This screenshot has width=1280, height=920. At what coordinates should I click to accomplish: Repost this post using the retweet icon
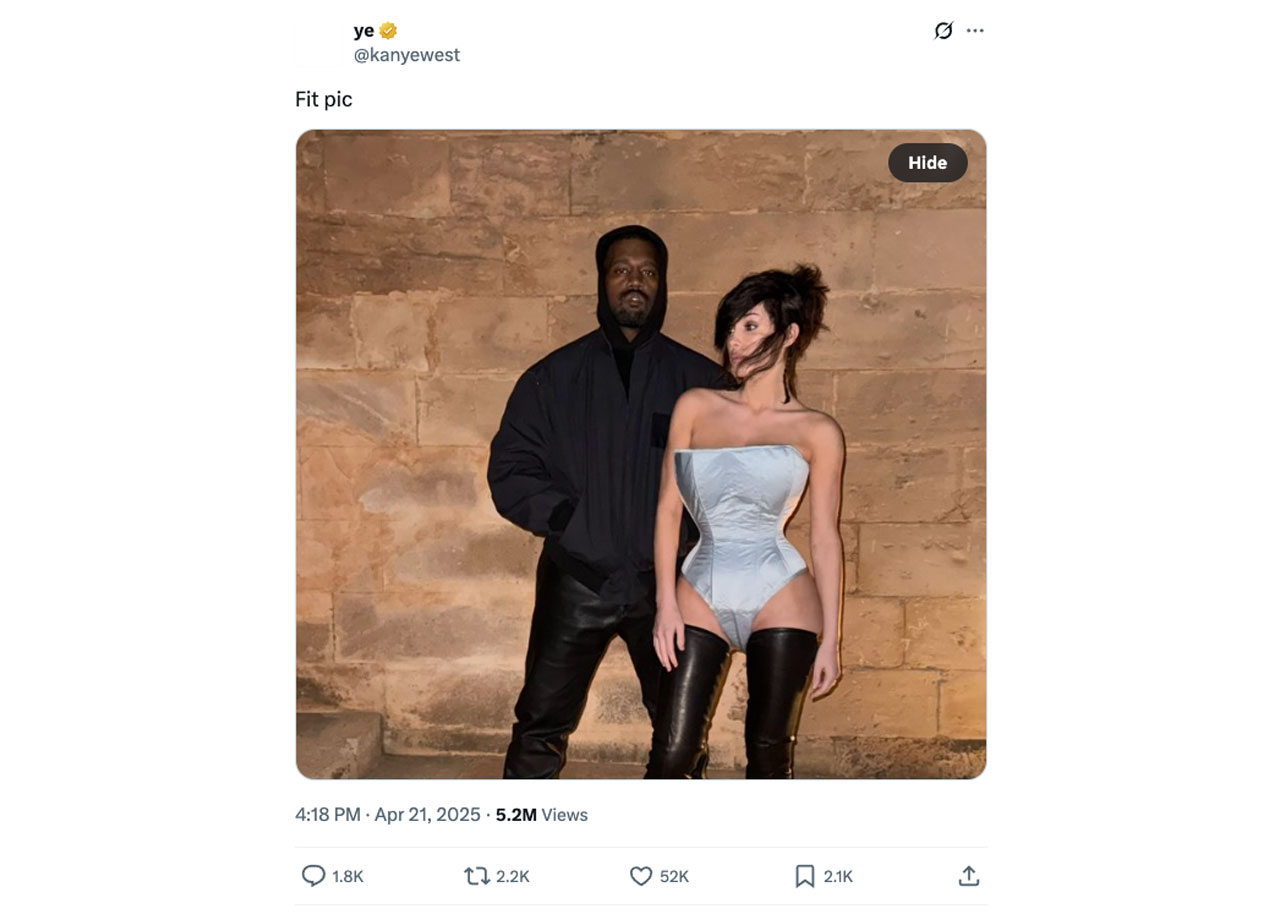(476, 876)
